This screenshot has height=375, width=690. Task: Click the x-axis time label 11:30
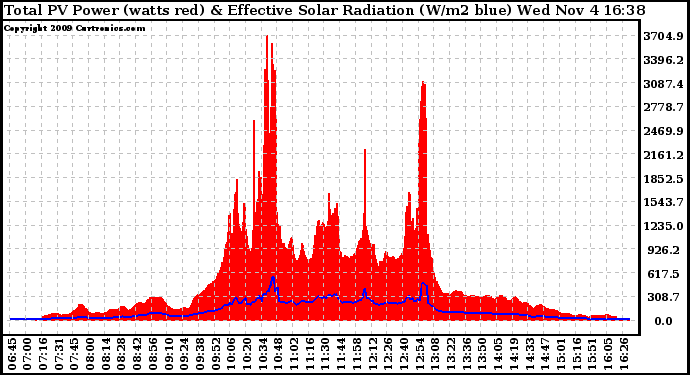click(326, 354)
